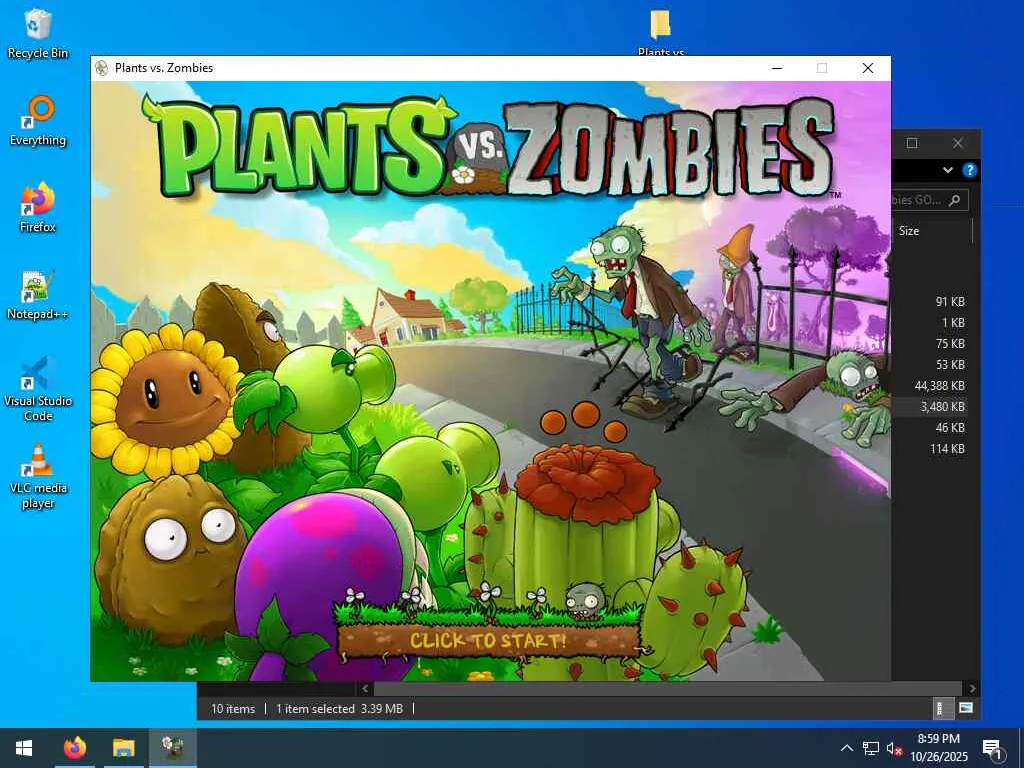This screenshot has width=1024, height=768.
Task: Click into the File Explorer search box
Action: (x=930, y=200)
